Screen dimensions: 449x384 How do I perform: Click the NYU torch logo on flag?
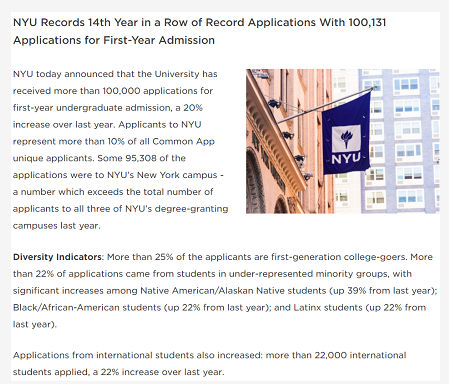click(346, 138)
